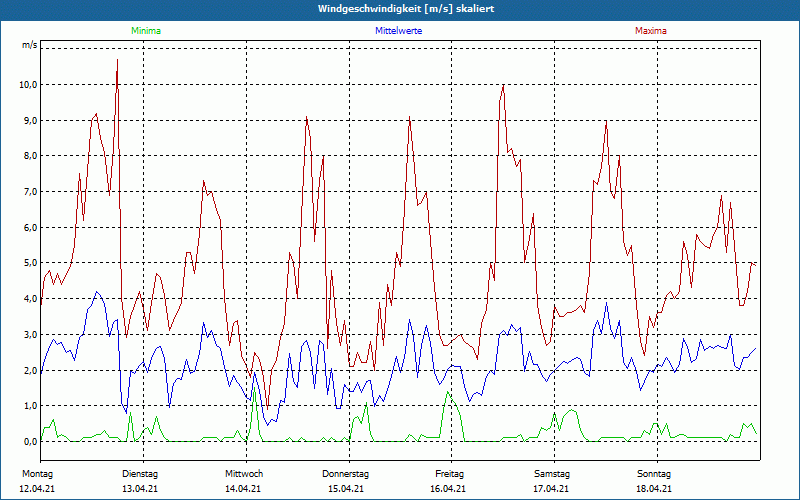Click the 'Freitag' day label
This screenshot has height=500, width=800.
449,474
